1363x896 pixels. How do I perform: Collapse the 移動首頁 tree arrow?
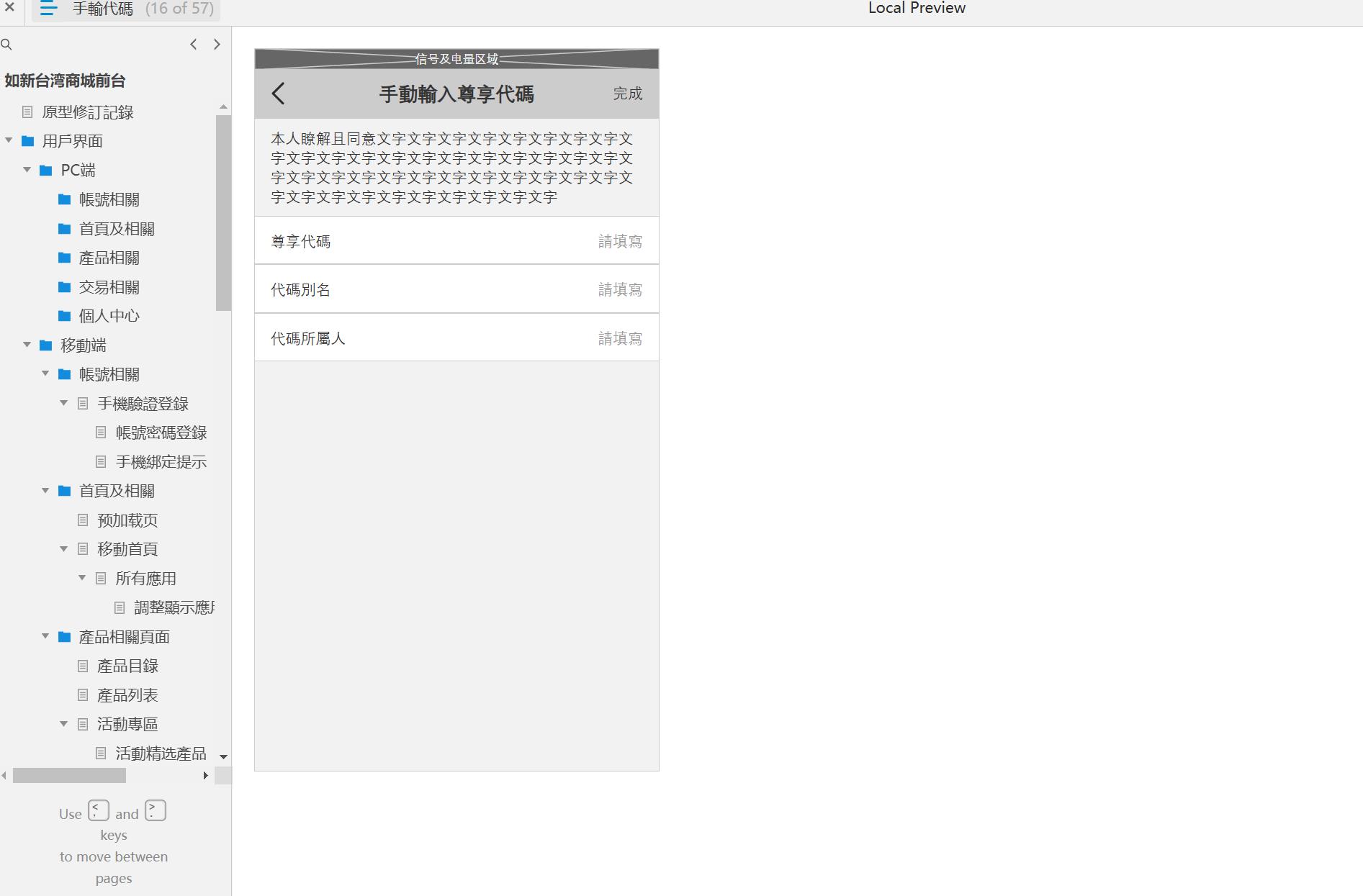[x=63, y=549]
